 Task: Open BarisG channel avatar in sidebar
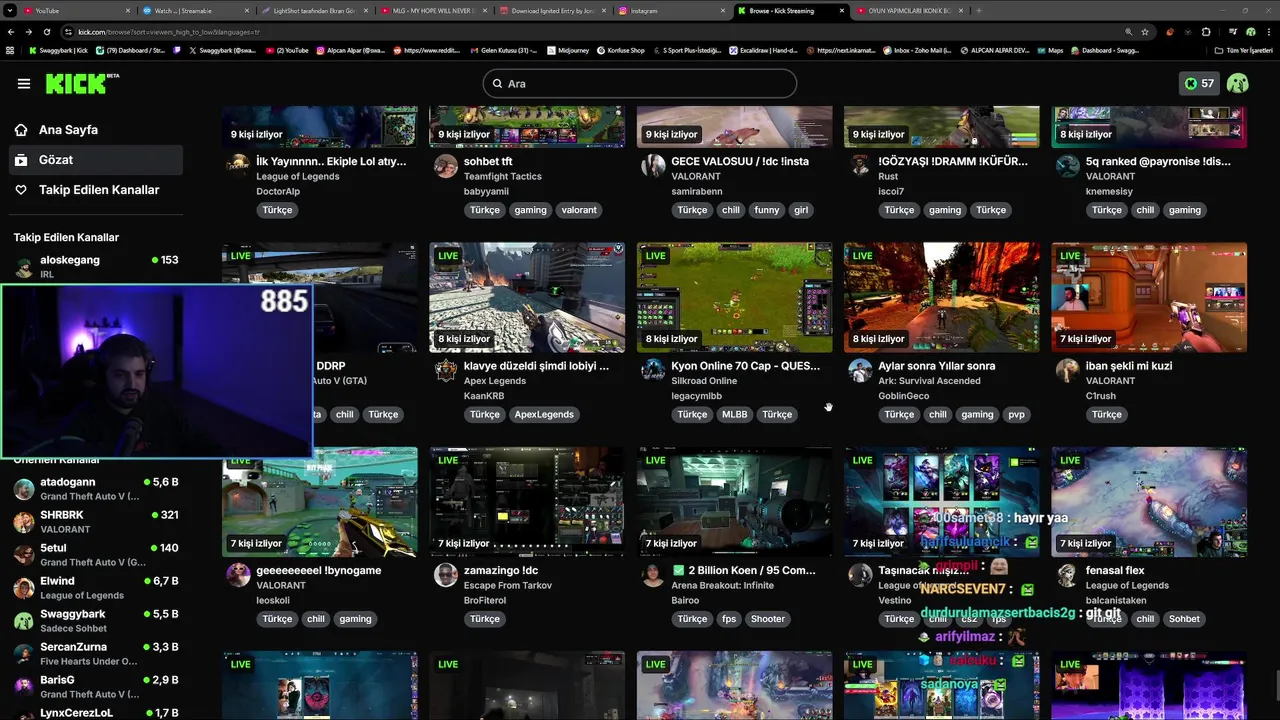[x=23, y=686]
